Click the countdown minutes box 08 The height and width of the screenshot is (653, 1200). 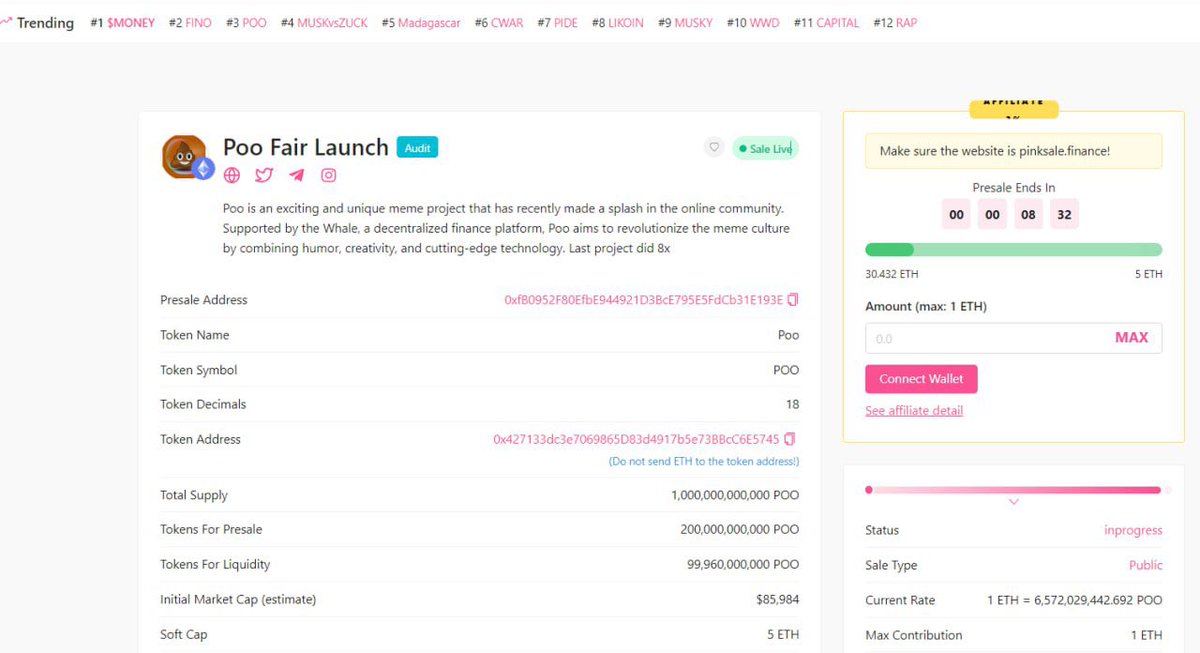click(x=1029, y=214)
